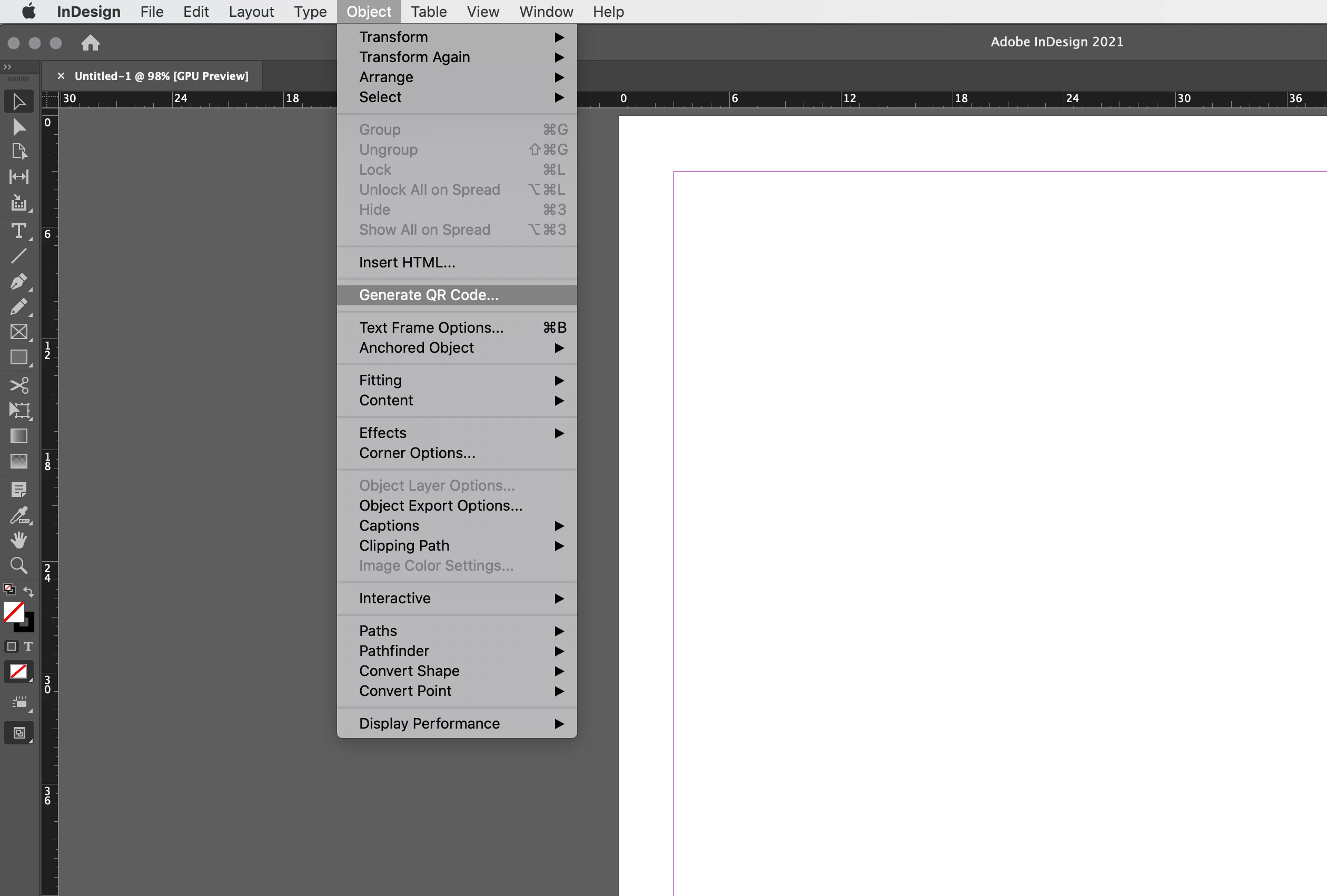Image resolution: width=1327 pixels, height=896 pixels.
Task: Apply default fill and stroke
Action: coord(9,589)
